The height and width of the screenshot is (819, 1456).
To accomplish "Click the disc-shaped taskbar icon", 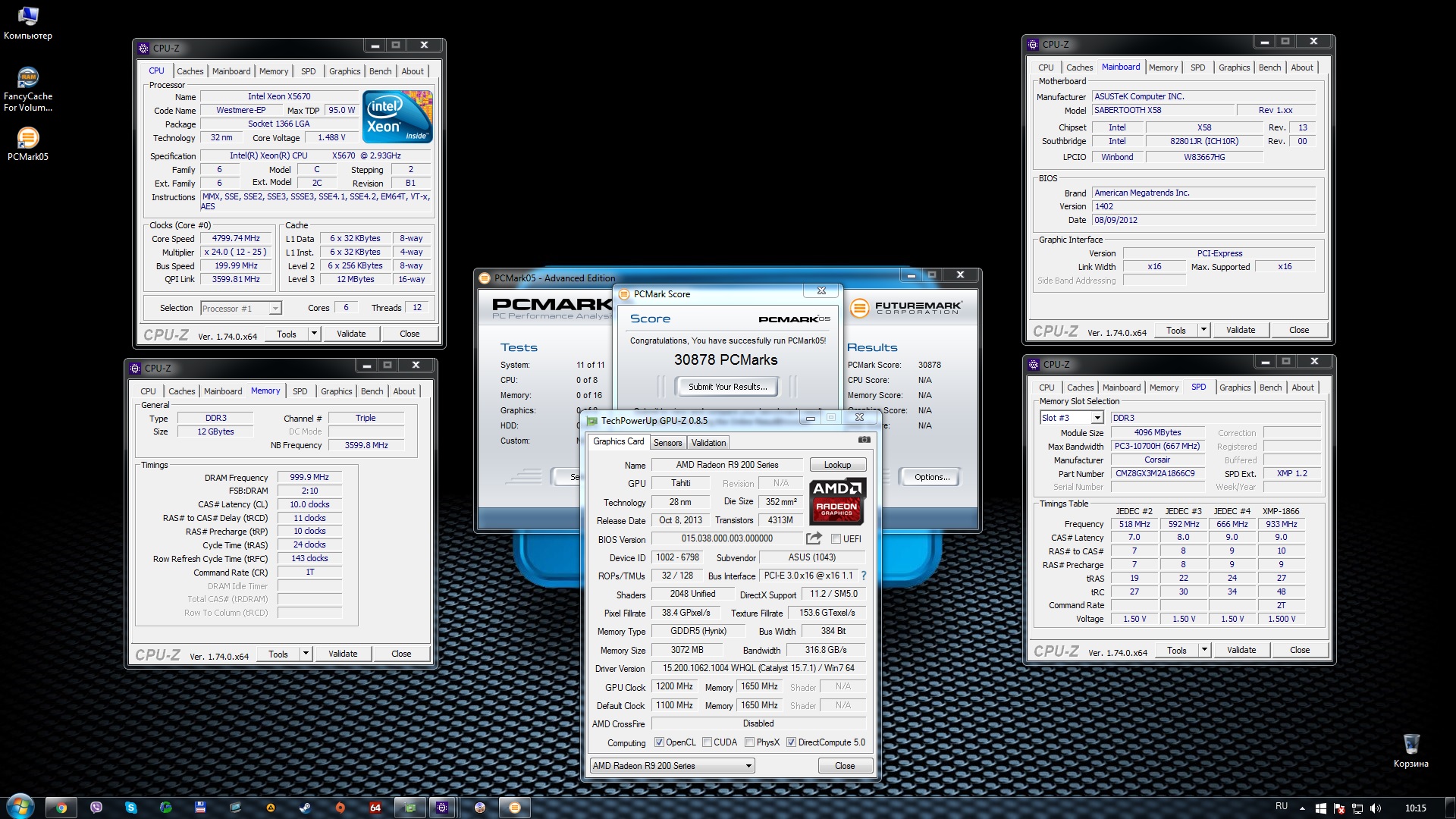I will coord(480,808).
